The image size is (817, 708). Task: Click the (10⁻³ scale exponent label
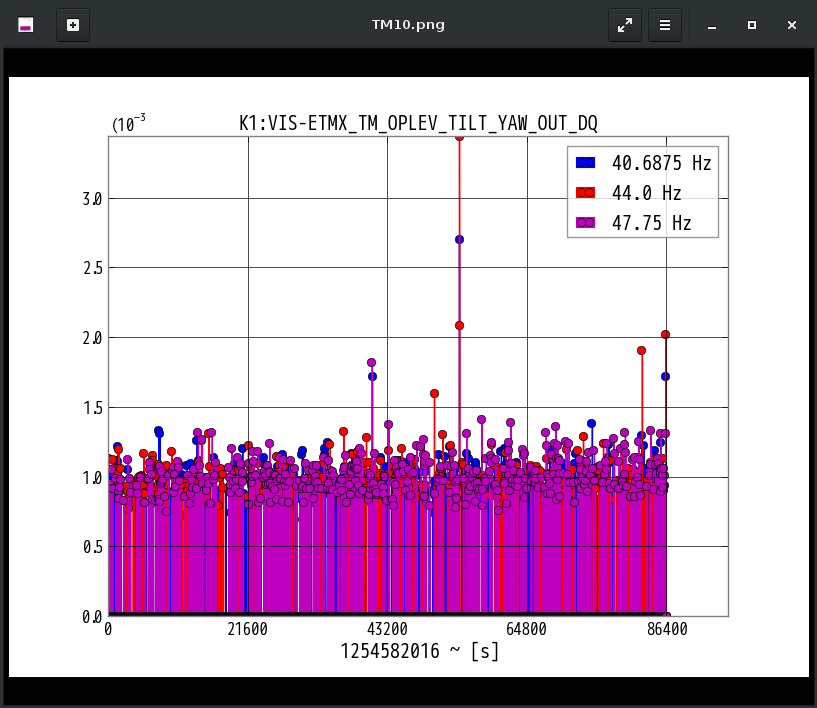tap(129, 124)
